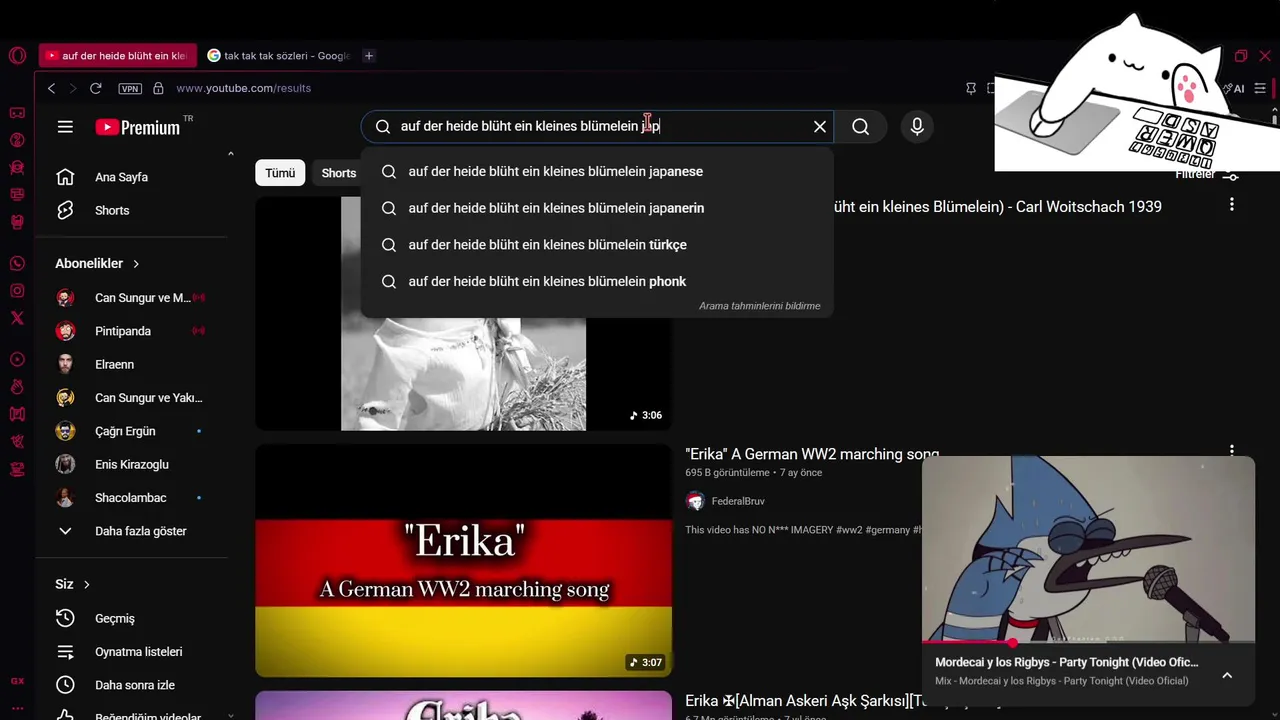The height and width of the screenshot is (720, 1280).
Task: Expand the Siz section arrow
Action: point(87,584)
